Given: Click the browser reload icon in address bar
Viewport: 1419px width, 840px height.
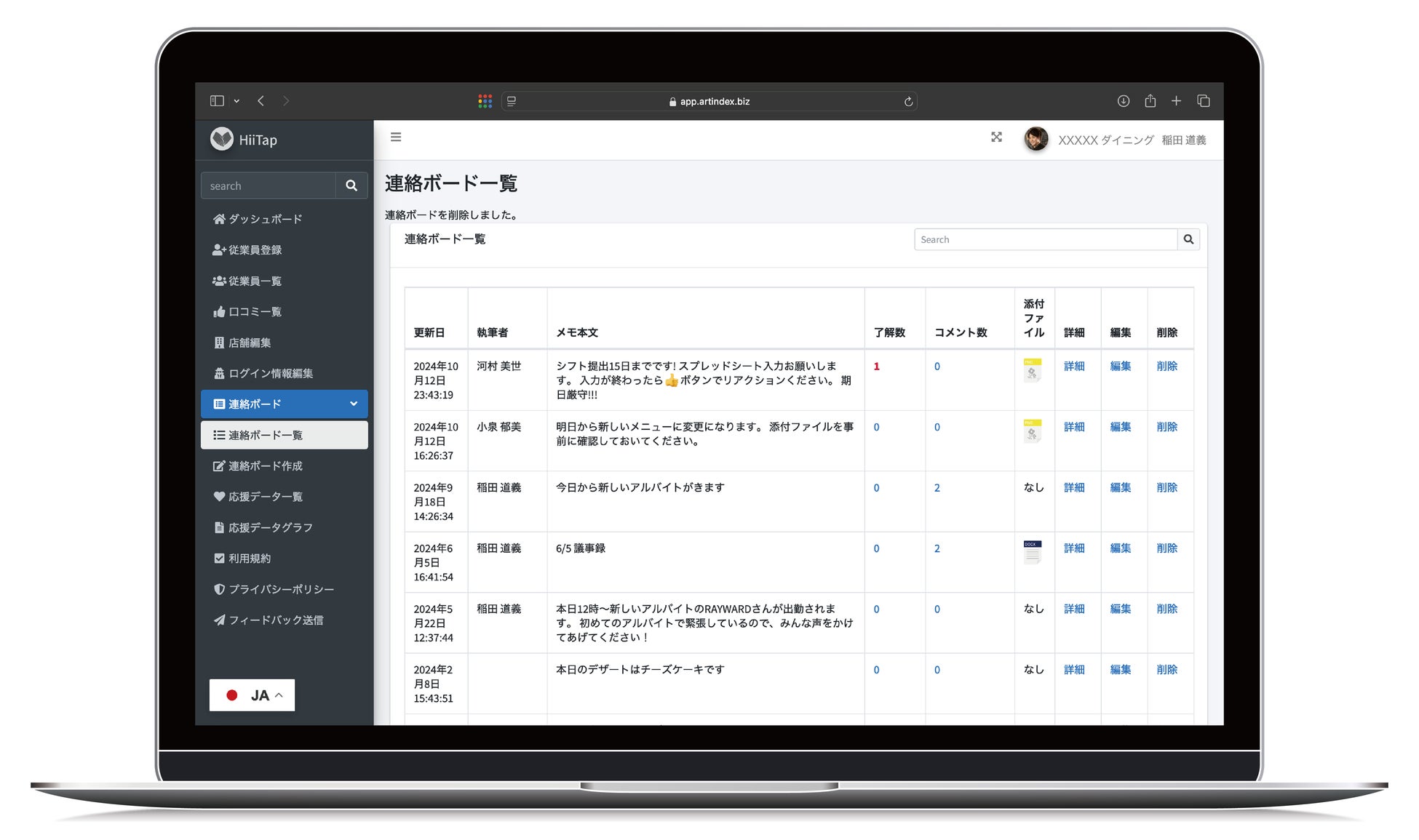Looking at the screenshot, I should (x=908, y=102).
